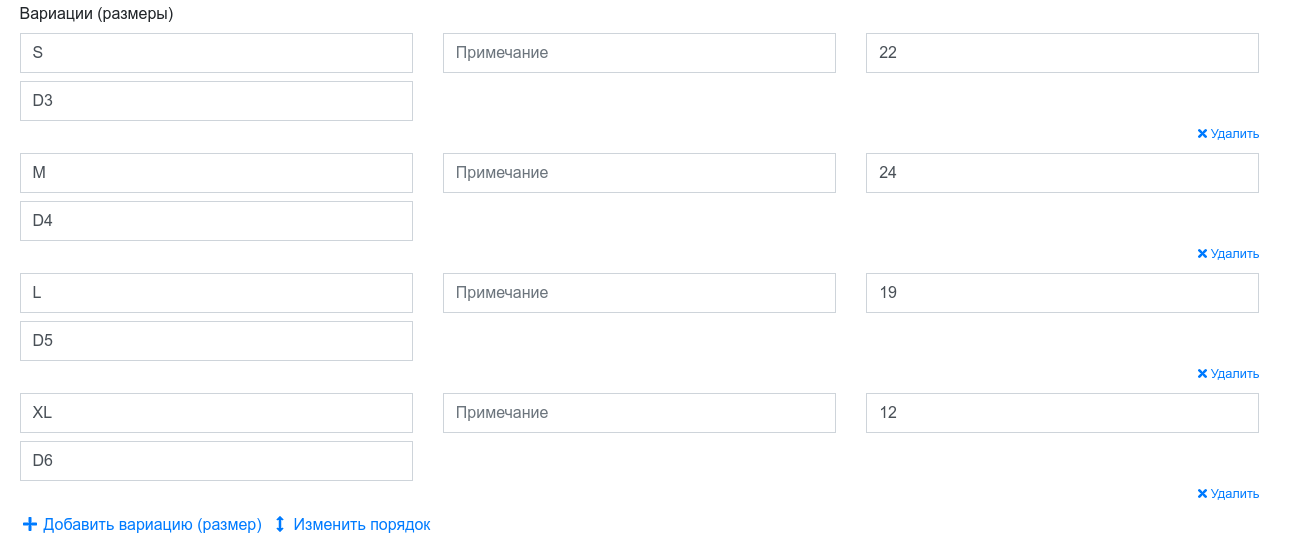Click the Примечание field in the L row
The height and width of the screenshot is (541, 1296).
[639, 293]
